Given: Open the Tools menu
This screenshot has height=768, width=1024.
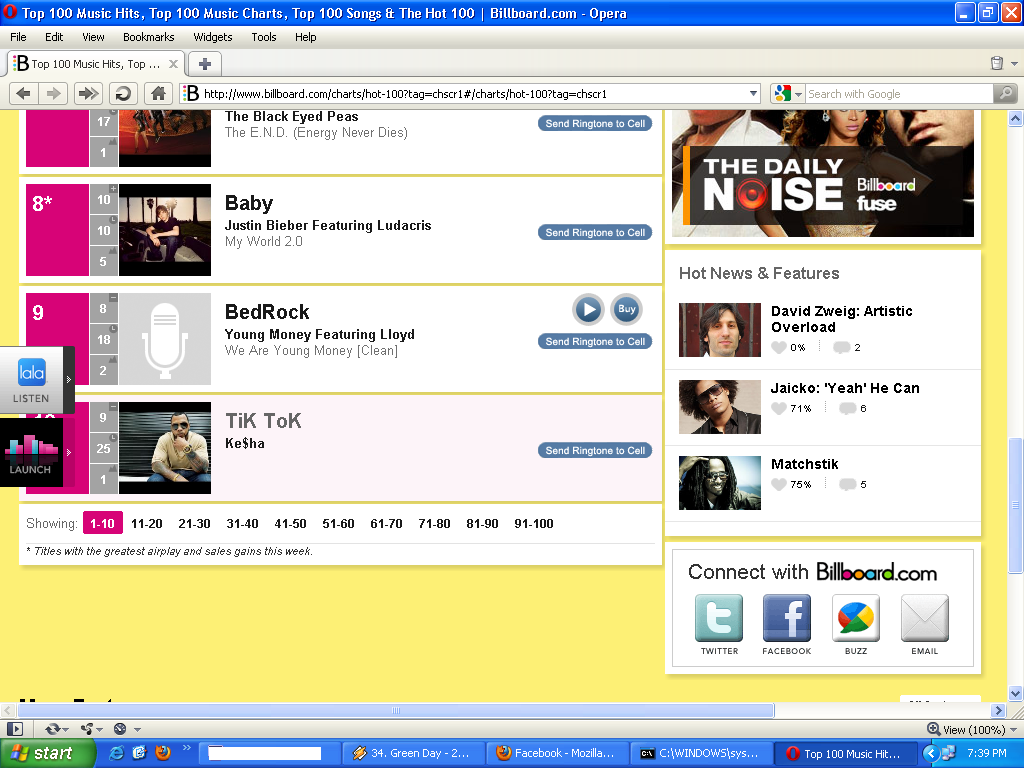Looking at the screenshot, I should (264, 37).
